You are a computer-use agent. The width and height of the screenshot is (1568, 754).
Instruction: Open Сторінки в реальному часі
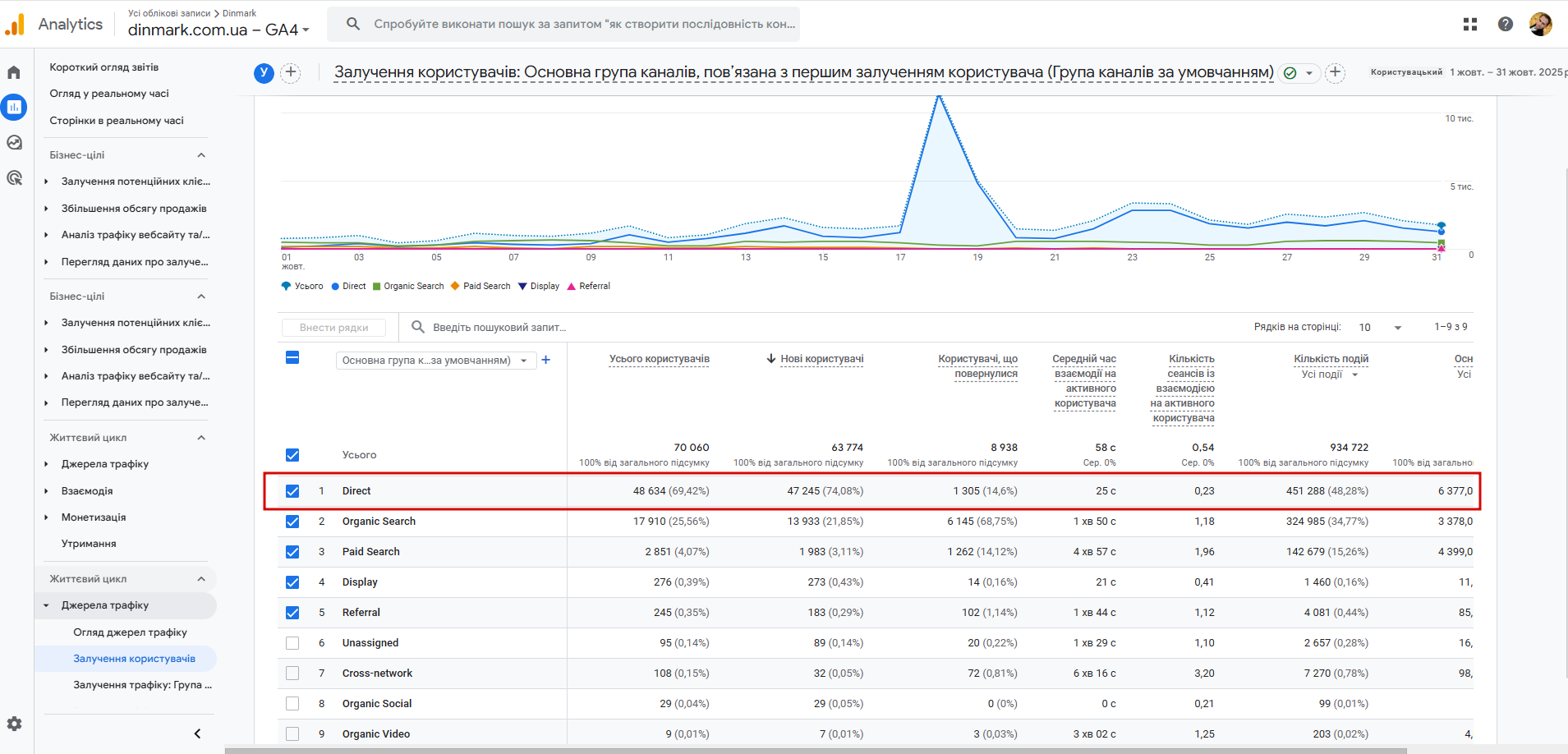tap(117, 121)
